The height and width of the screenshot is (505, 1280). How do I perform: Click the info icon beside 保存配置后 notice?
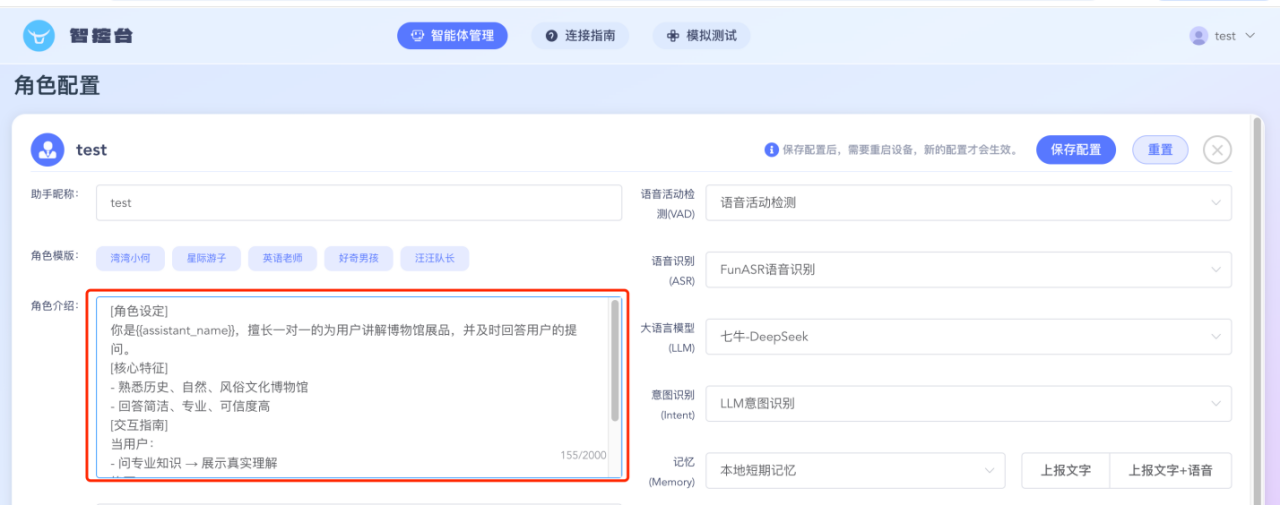(771, 150)
